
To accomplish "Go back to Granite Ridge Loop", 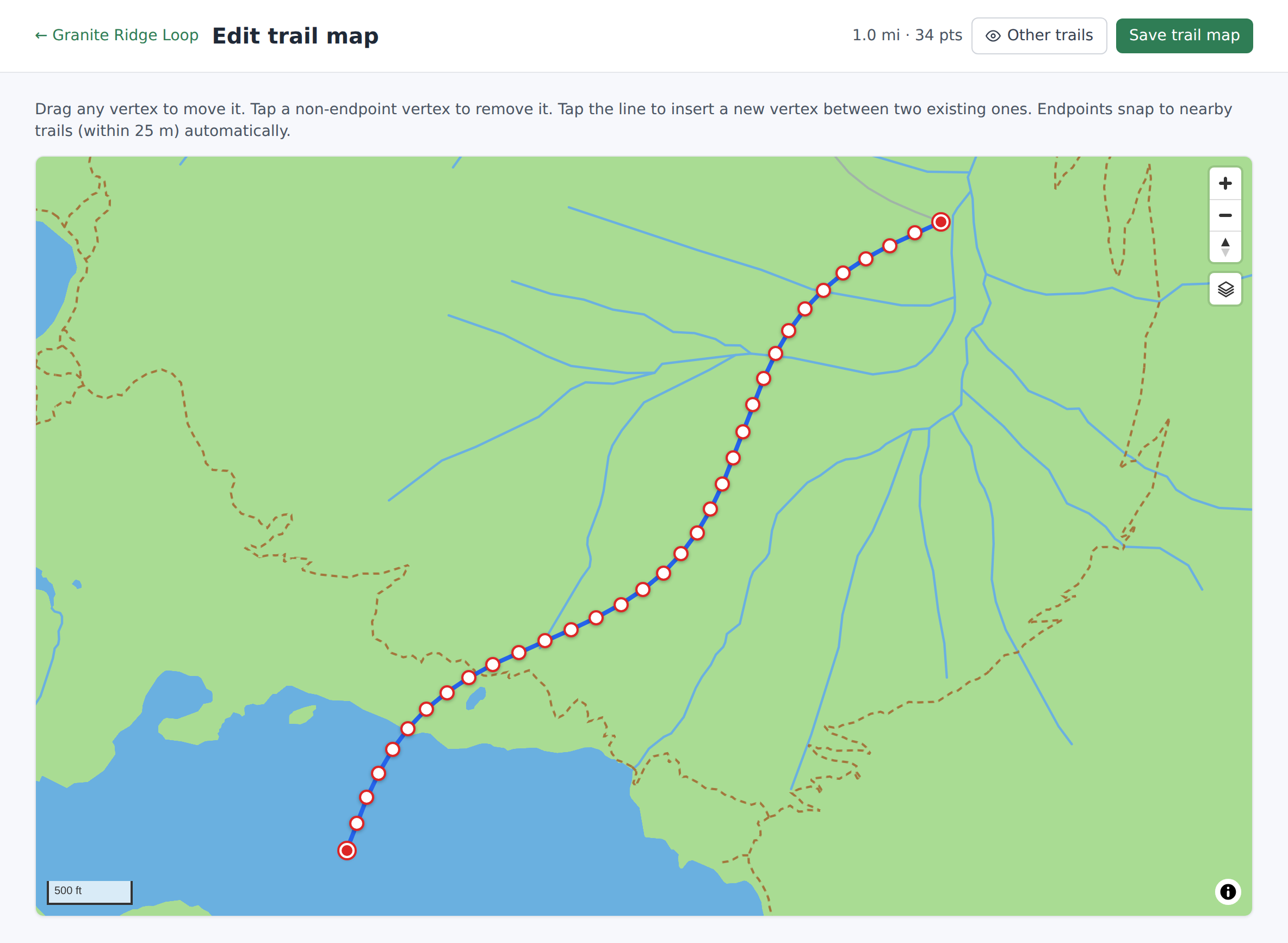I will (x=116, y=35).
